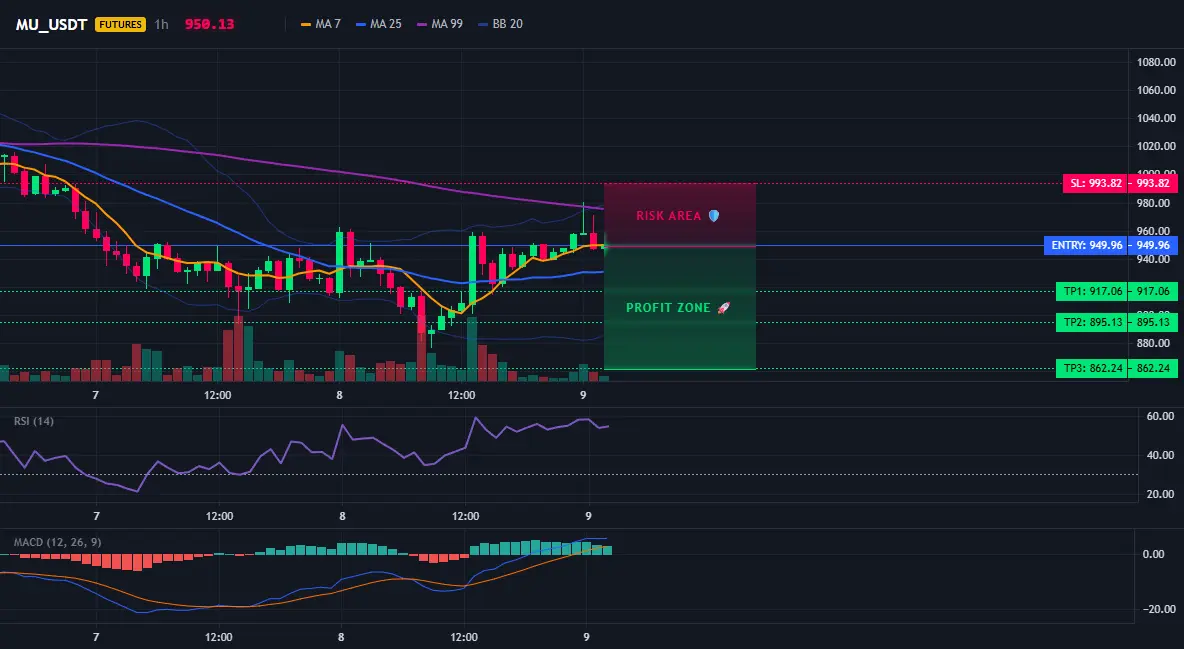Image resolution: width=1184 pixels, height=649 pixels.
Task: Select the 1h timeframe label
Action: coord(161,24)
